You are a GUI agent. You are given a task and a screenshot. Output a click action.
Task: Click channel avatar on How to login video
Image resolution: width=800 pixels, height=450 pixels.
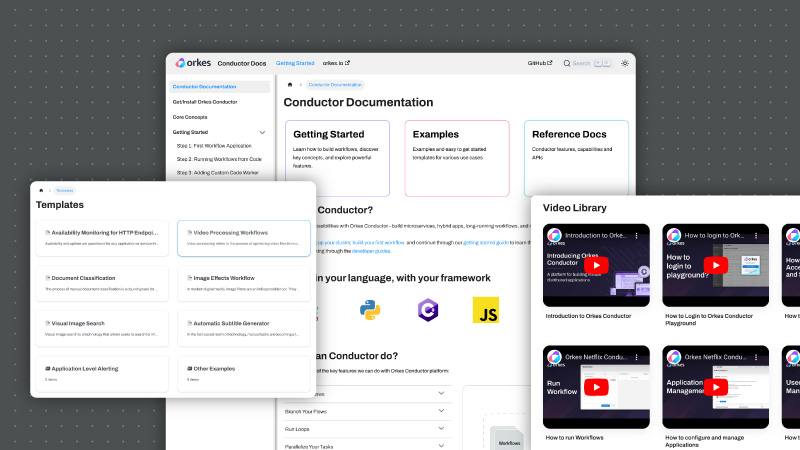(673, 235)
